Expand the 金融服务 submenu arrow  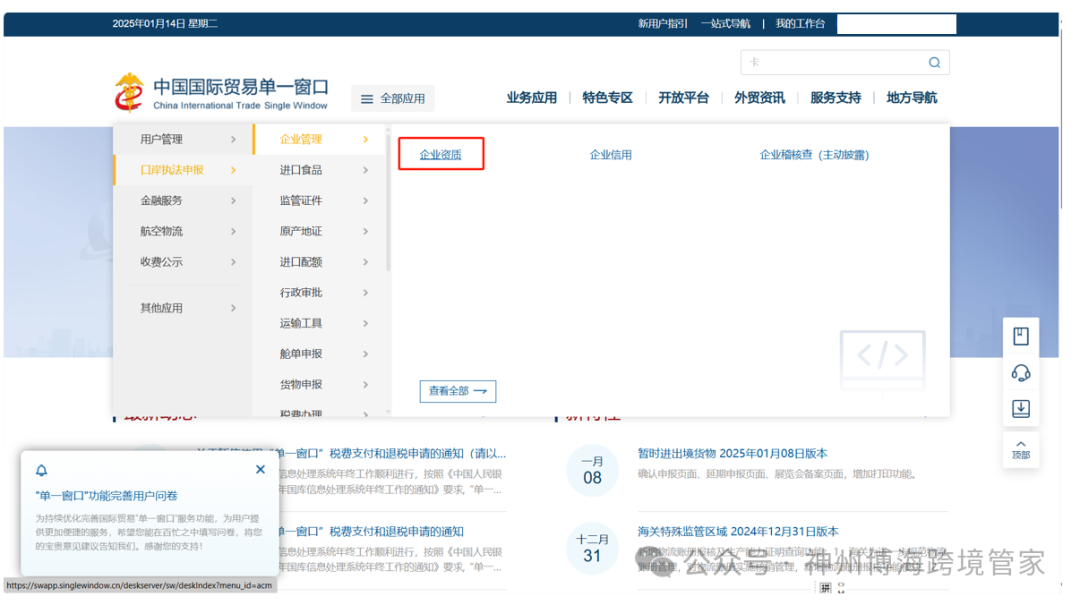click(x=233, y=201)
